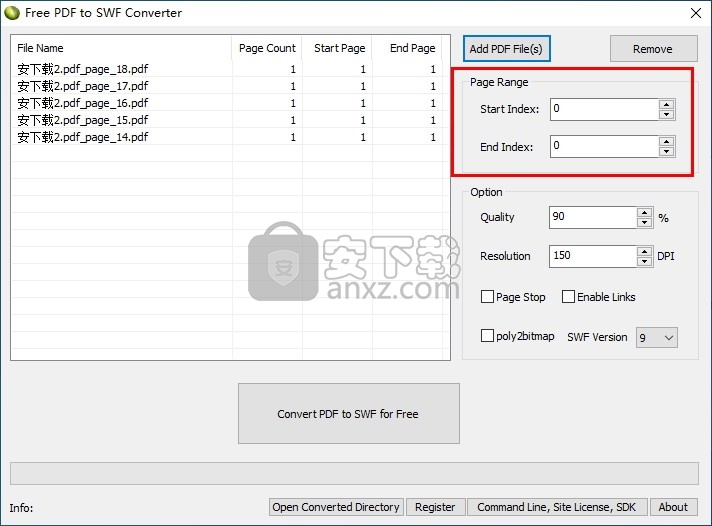Select file 安下载2.pdf_page_16.pdf
712x526 pixels.
(83, 103)
